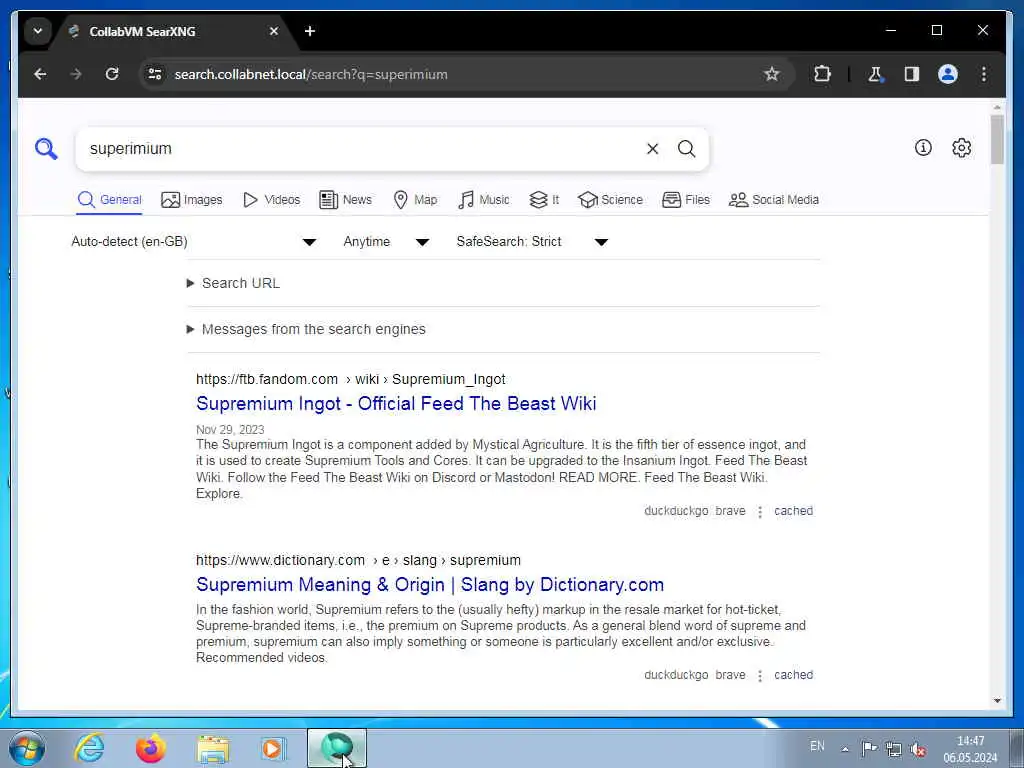1024x768 pixels.
Task: Open Windows Media Player from taskbar
Action: click(273, 748)
